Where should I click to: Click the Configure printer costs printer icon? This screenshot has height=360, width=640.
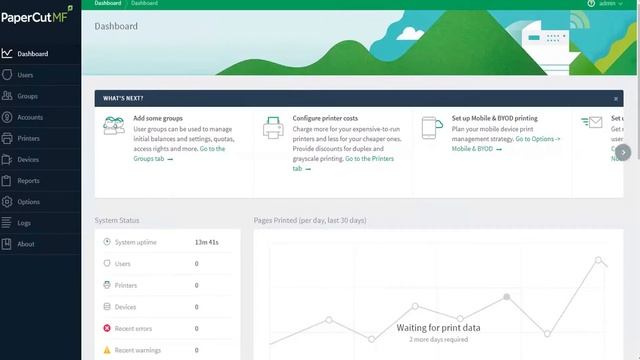point(273,128)
